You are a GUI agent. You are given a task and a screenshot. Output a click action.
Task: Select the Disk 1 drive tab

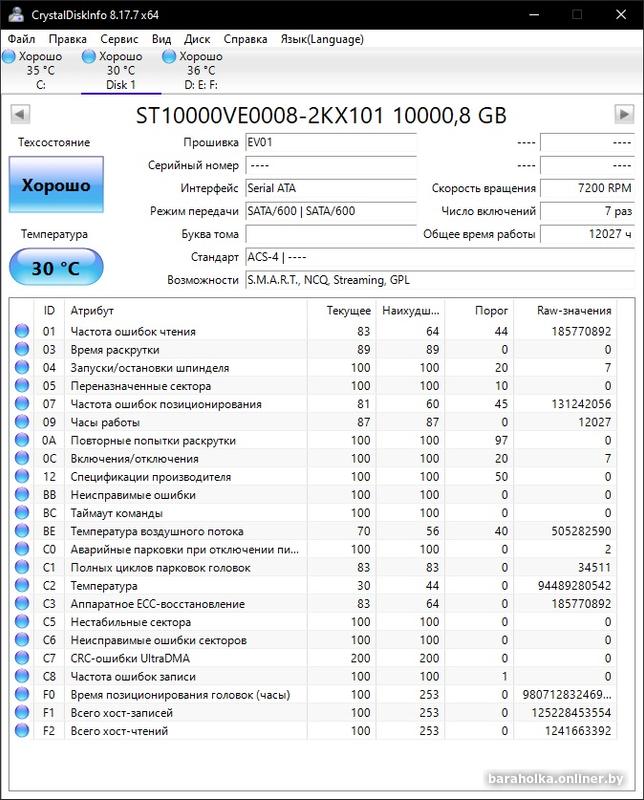tap(121, 70)
